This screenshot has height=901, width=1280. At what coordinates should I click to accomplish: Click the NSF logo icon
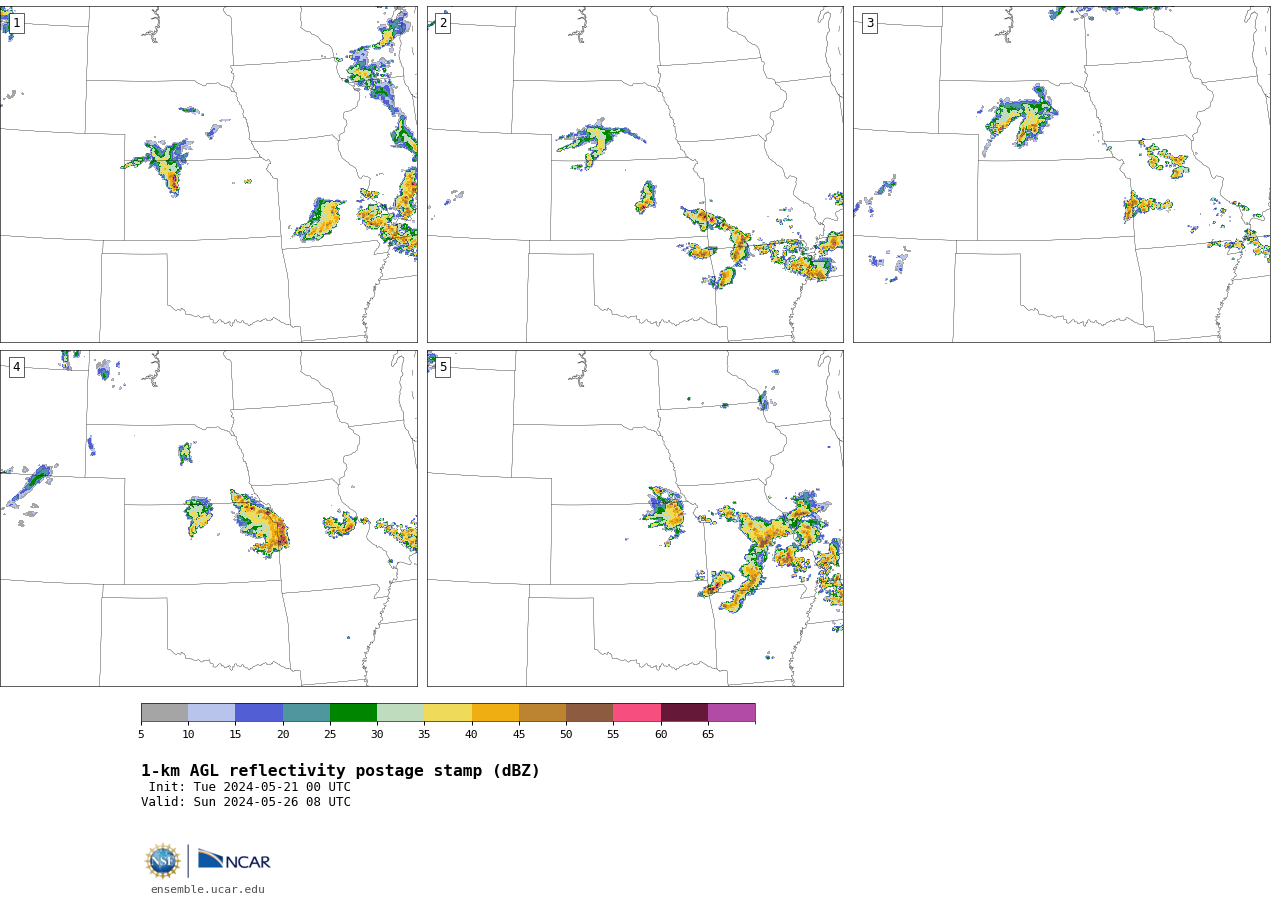tap(163, 861)
